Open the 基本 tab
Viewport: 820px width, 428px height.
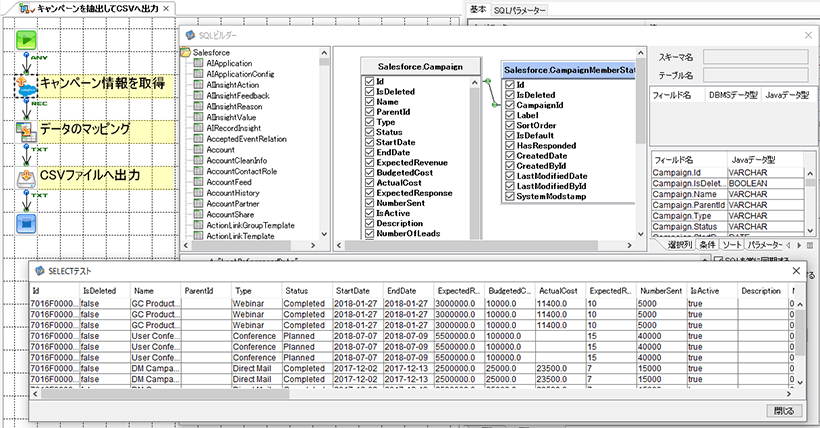pos(477,9)
